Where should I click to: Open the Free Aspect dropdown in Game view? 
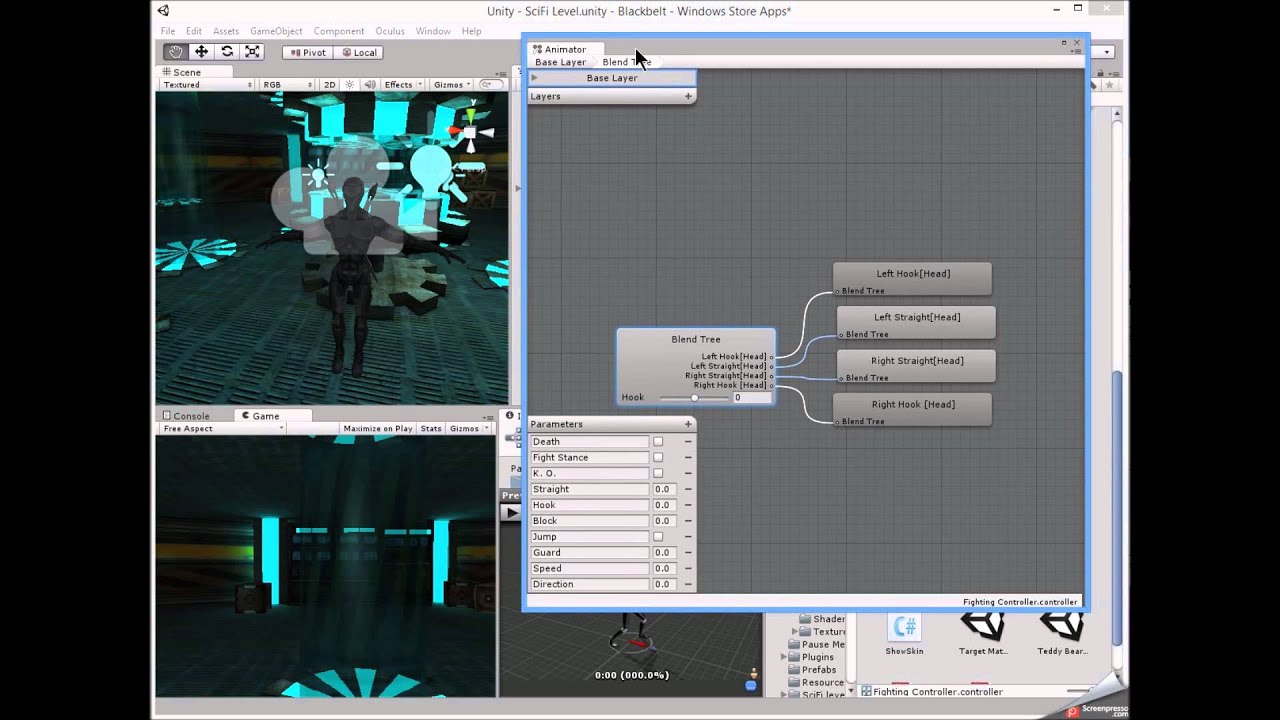223,428
